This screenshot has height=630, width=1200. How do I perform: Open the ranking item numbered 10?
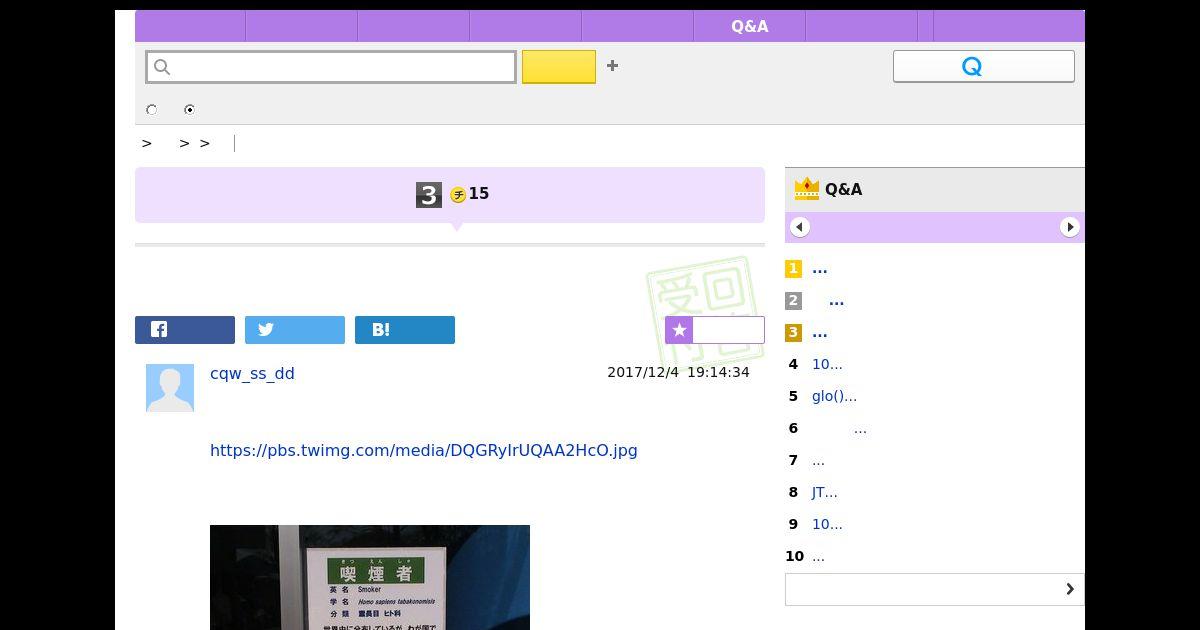[x=818, y=556]
